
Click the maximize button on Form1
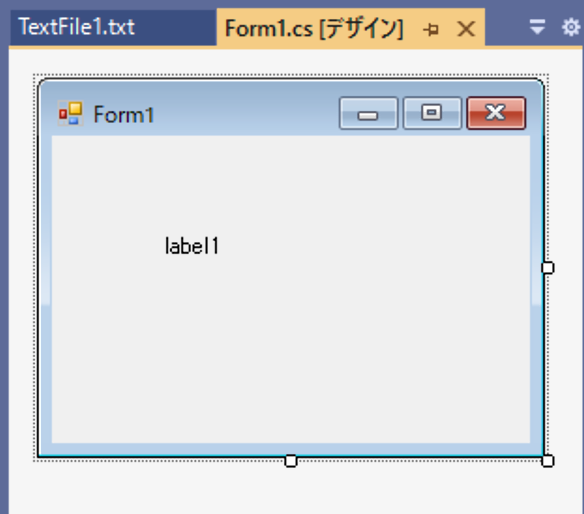(x=432, y=113)
